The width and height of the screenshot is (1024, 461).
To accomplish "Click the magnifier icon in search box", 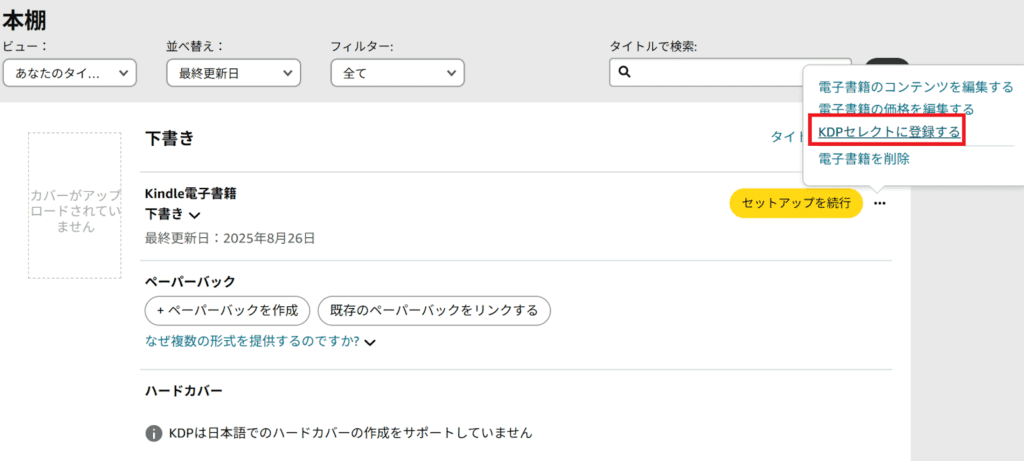I will click(624, 72).
